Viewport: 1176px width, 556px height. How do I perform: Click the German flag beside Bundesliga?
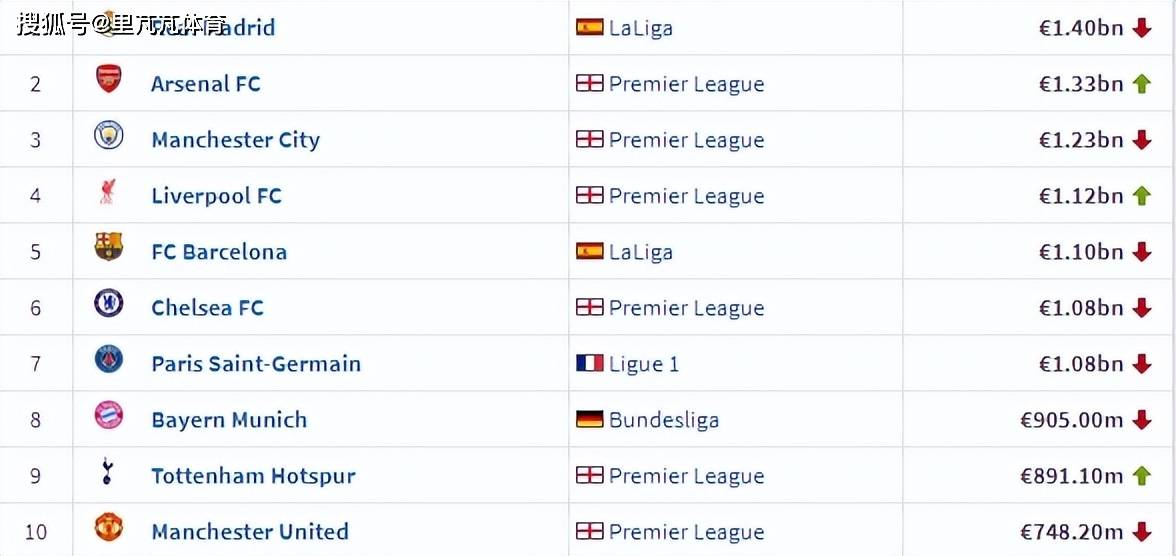point(590,419)
